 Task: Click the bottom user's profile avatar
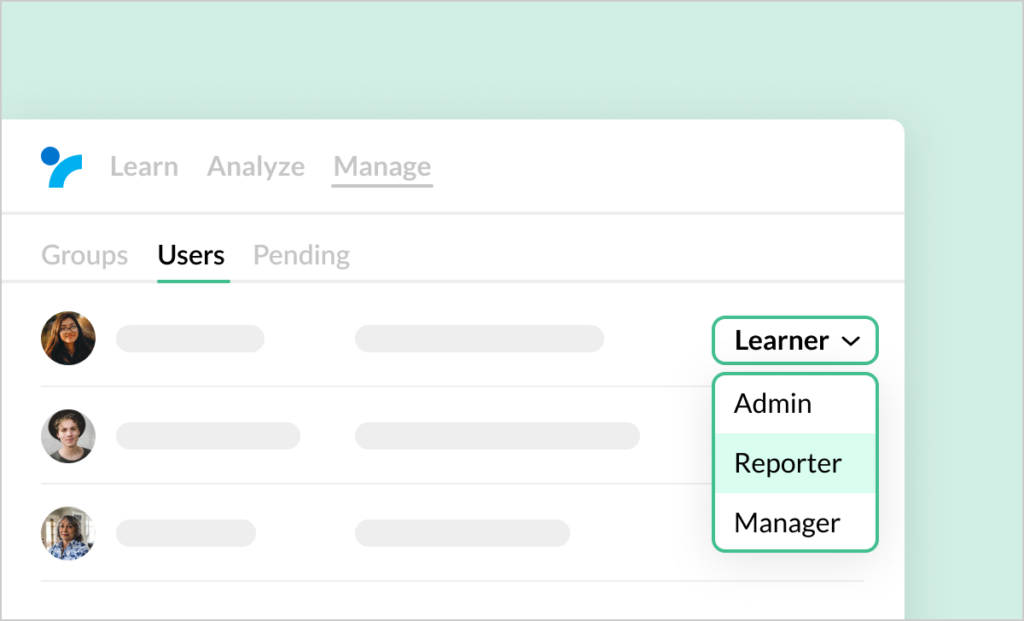pos(67,533)
